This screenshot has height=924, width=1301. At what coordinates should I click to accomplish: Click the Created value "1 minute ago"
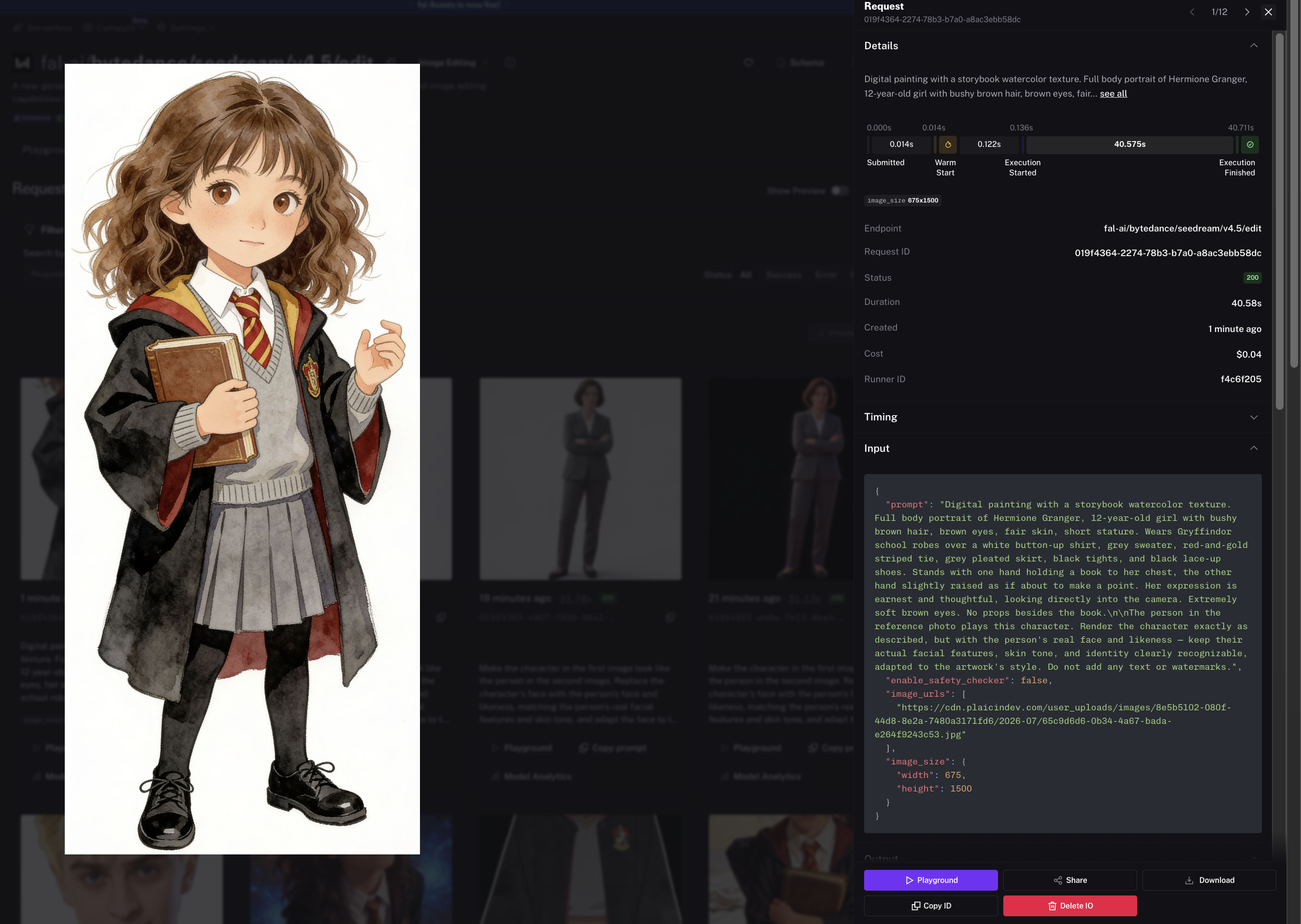click(x=1234, y=329)
